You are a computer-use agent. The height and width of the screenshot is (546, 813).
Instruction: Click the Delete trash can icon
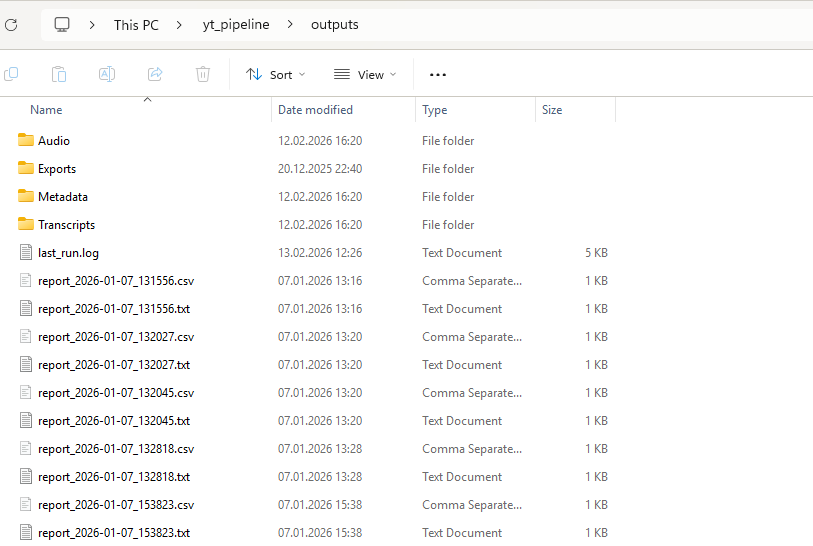click(203, 74)
